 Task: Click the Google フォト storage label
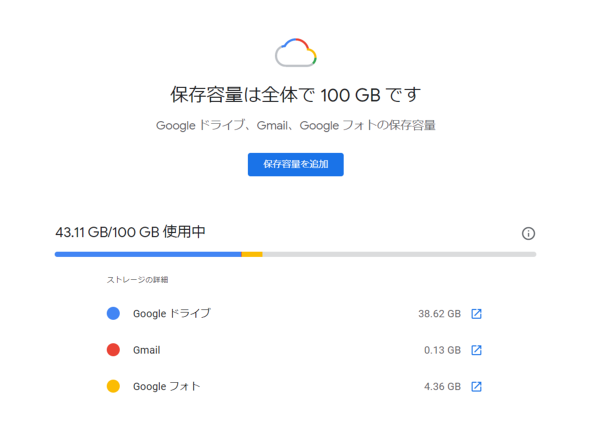pyautogui.click(x=167, y=386)
